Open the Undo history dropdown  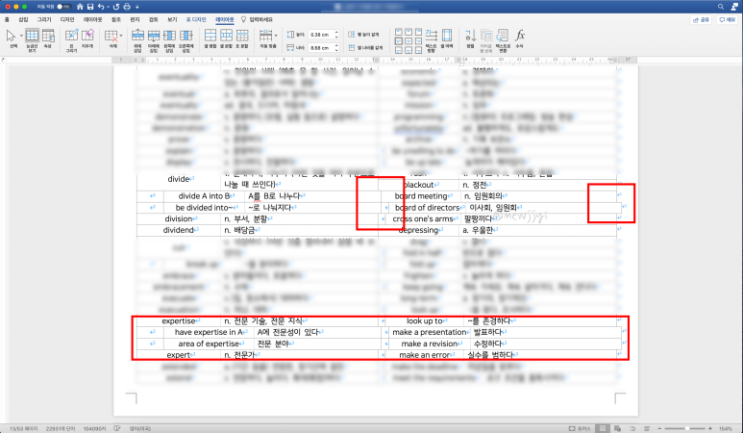[x=108, y=7]
